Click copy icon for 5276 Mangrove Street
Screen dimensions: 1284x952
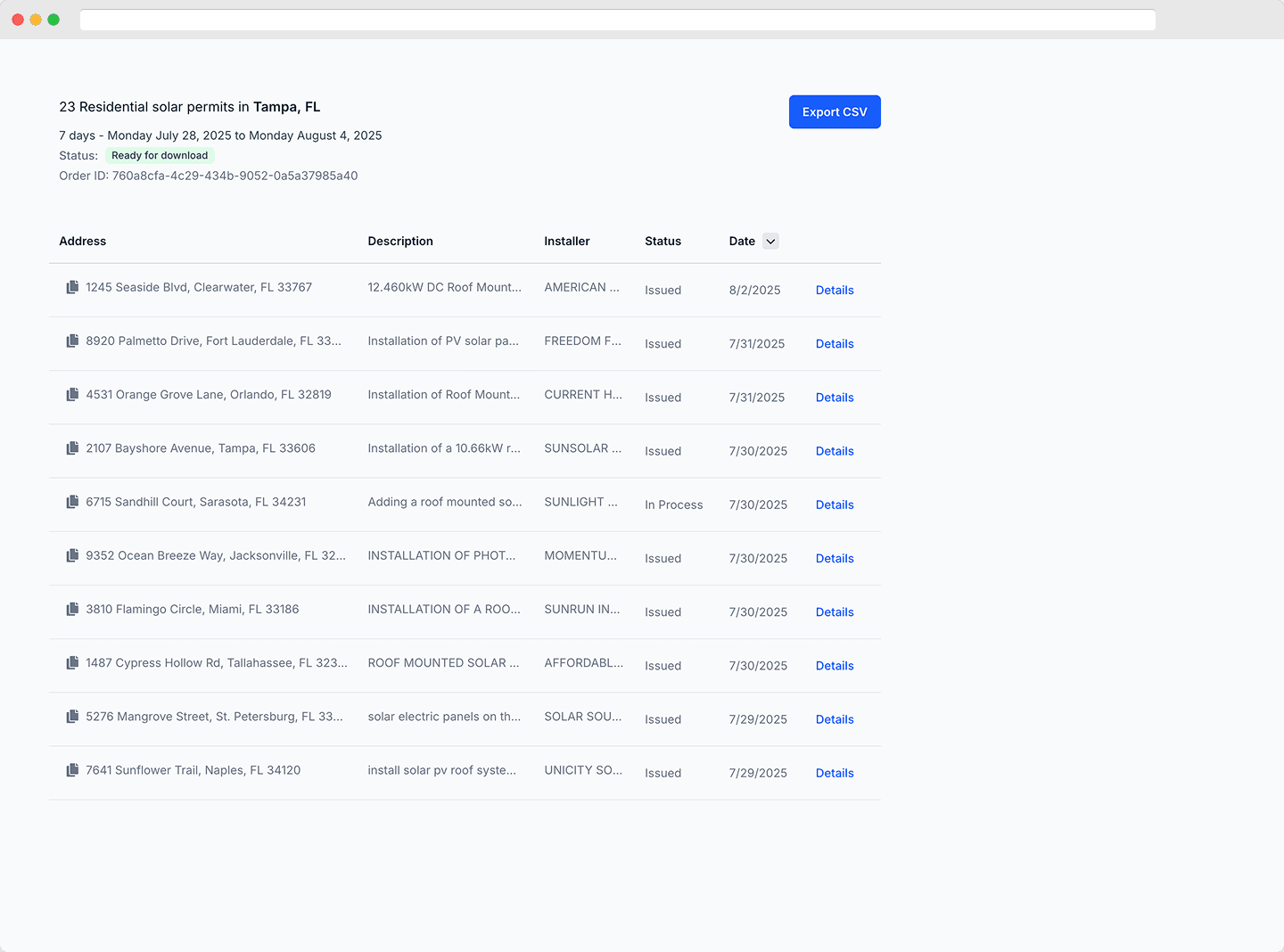coord(72,717)
